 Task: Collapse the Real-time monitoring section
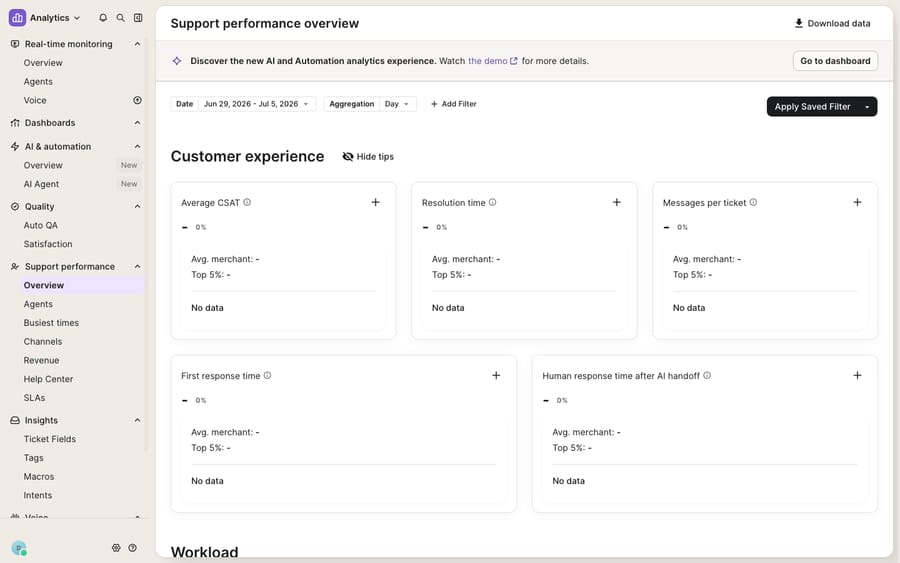(x=137, y=44)
